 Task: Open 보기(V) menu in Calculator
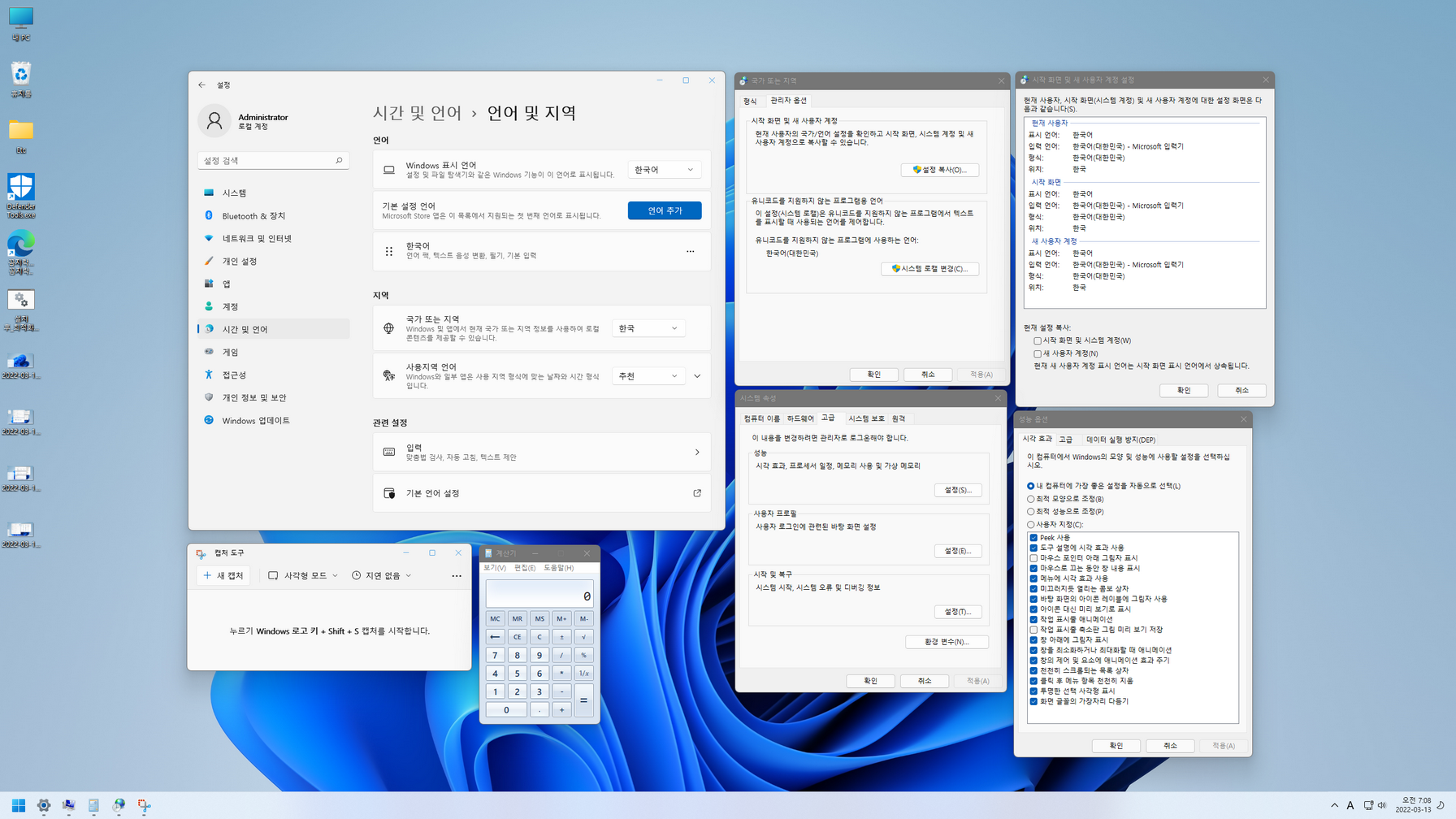(x=495, y=568)
